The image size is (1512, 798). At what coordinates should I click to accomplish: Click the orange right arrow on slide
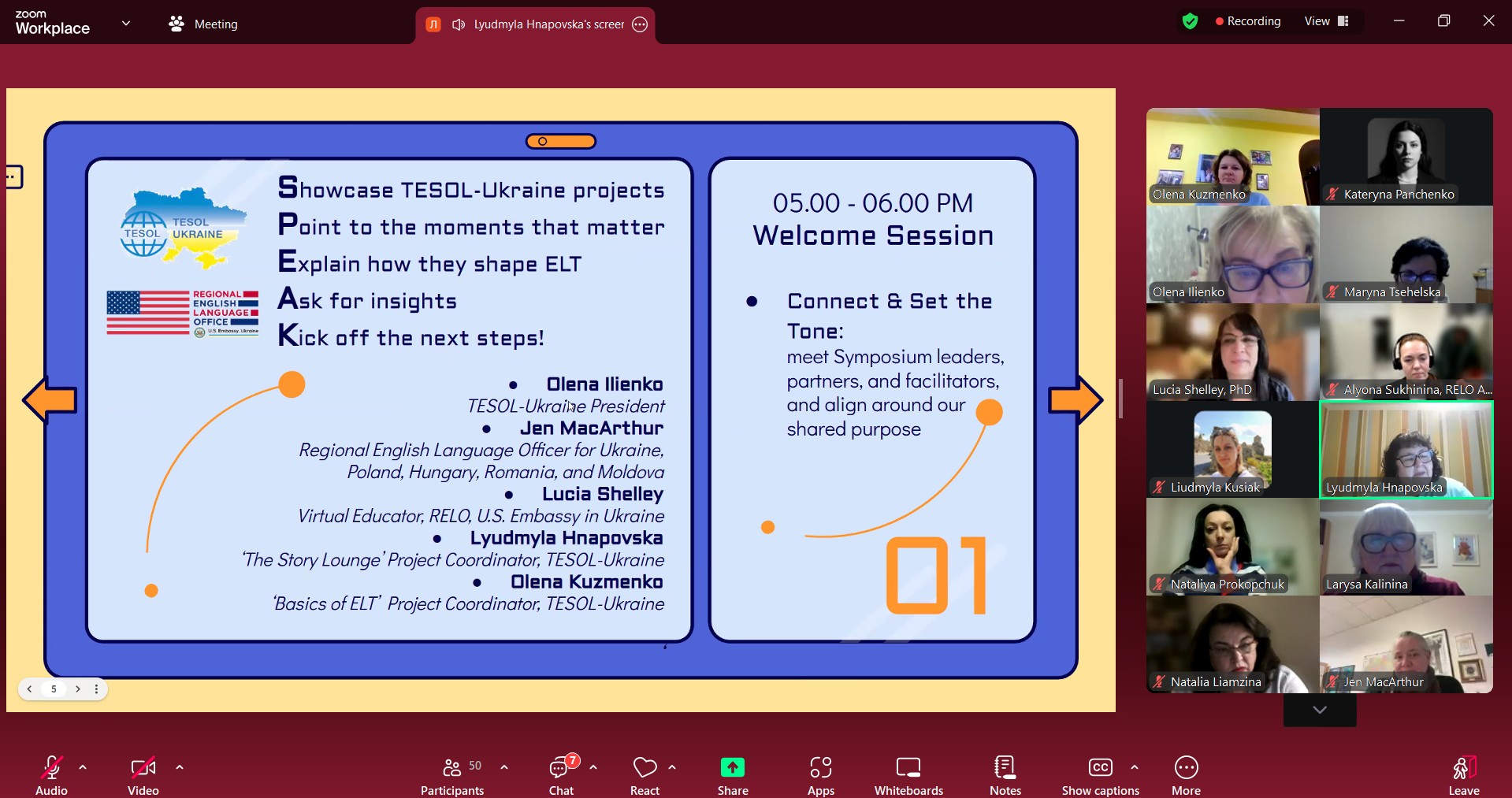1075,400
